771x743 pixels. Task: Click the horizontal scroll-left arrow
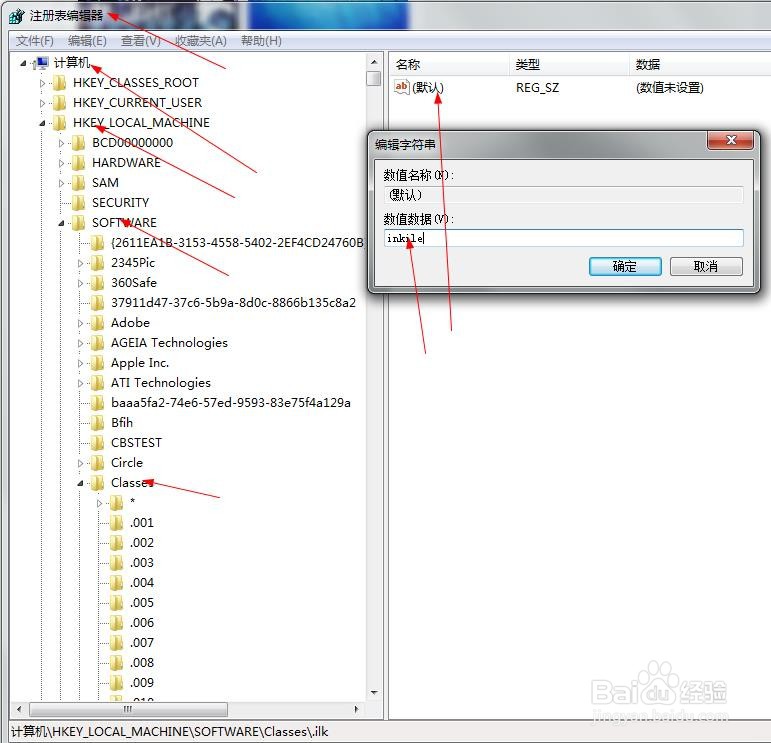point(19,709)
